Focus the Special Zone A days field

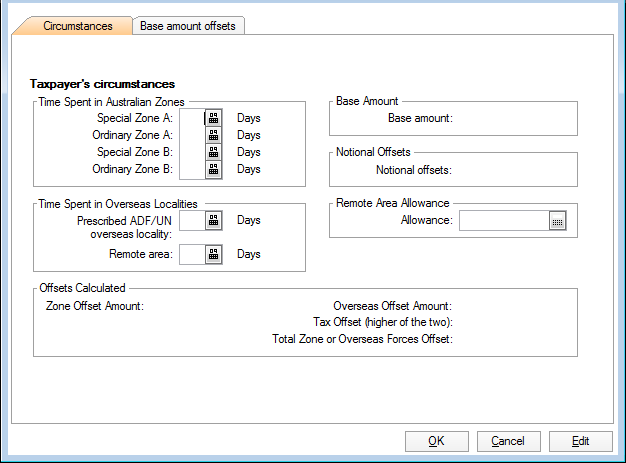(x=191, y=117)
